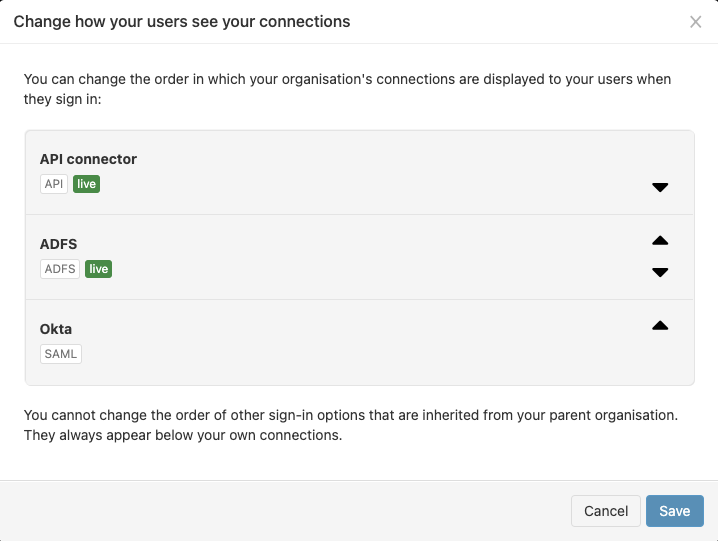Image resolution: width=718 pixels, height=541 pixels.
Task: Click the ADFS type tag badge
Action: pyautogui.click(x=60, y=269)
